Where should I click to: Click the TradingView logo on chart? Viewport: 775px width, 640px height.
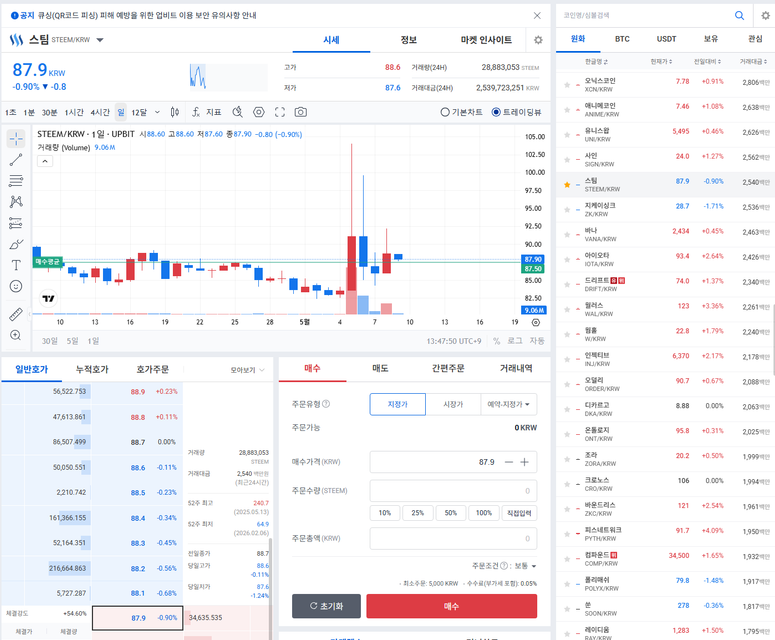48,299
